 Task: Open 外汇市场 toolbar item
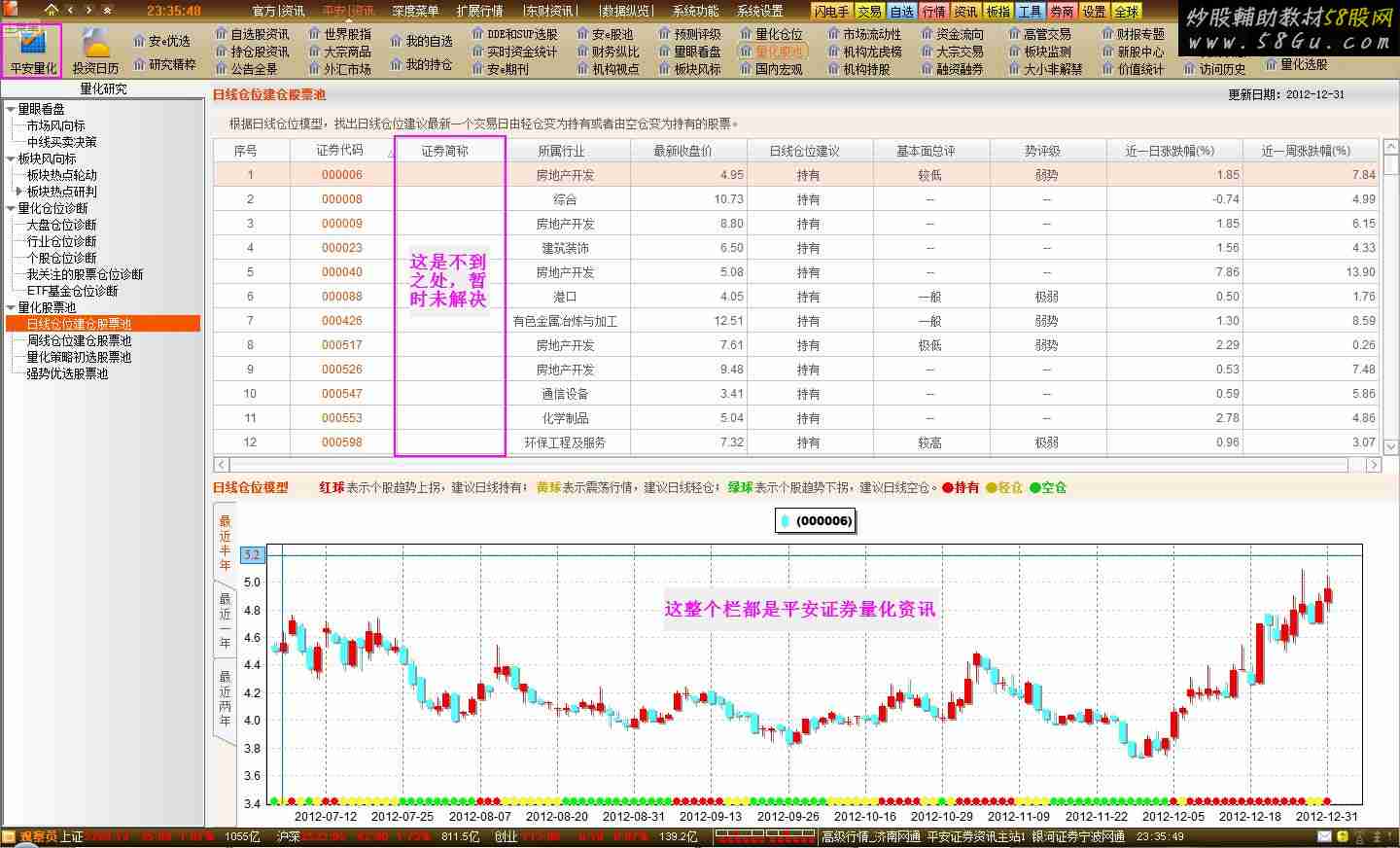click(x=339, y=69)
